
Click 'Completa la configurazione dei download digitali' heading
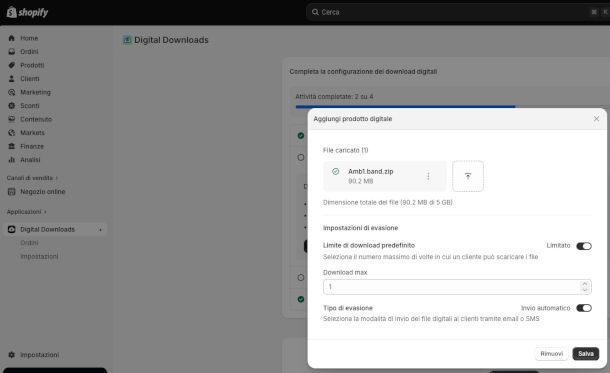363,72
